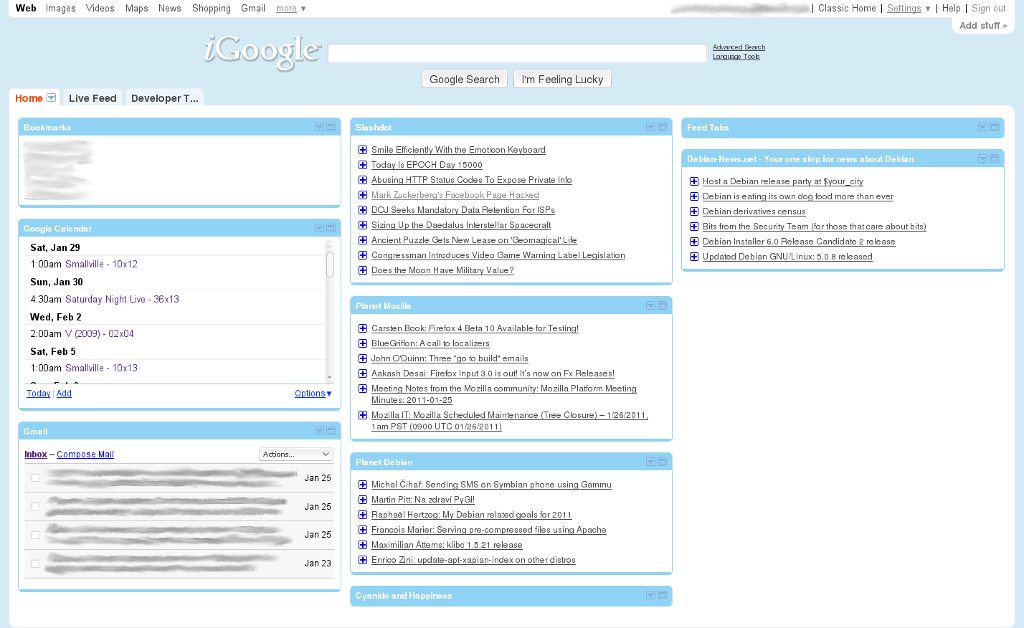Click the Google Search button
Image resolution: width=1024 pixels, height=628 pixels.
point(464,79)
